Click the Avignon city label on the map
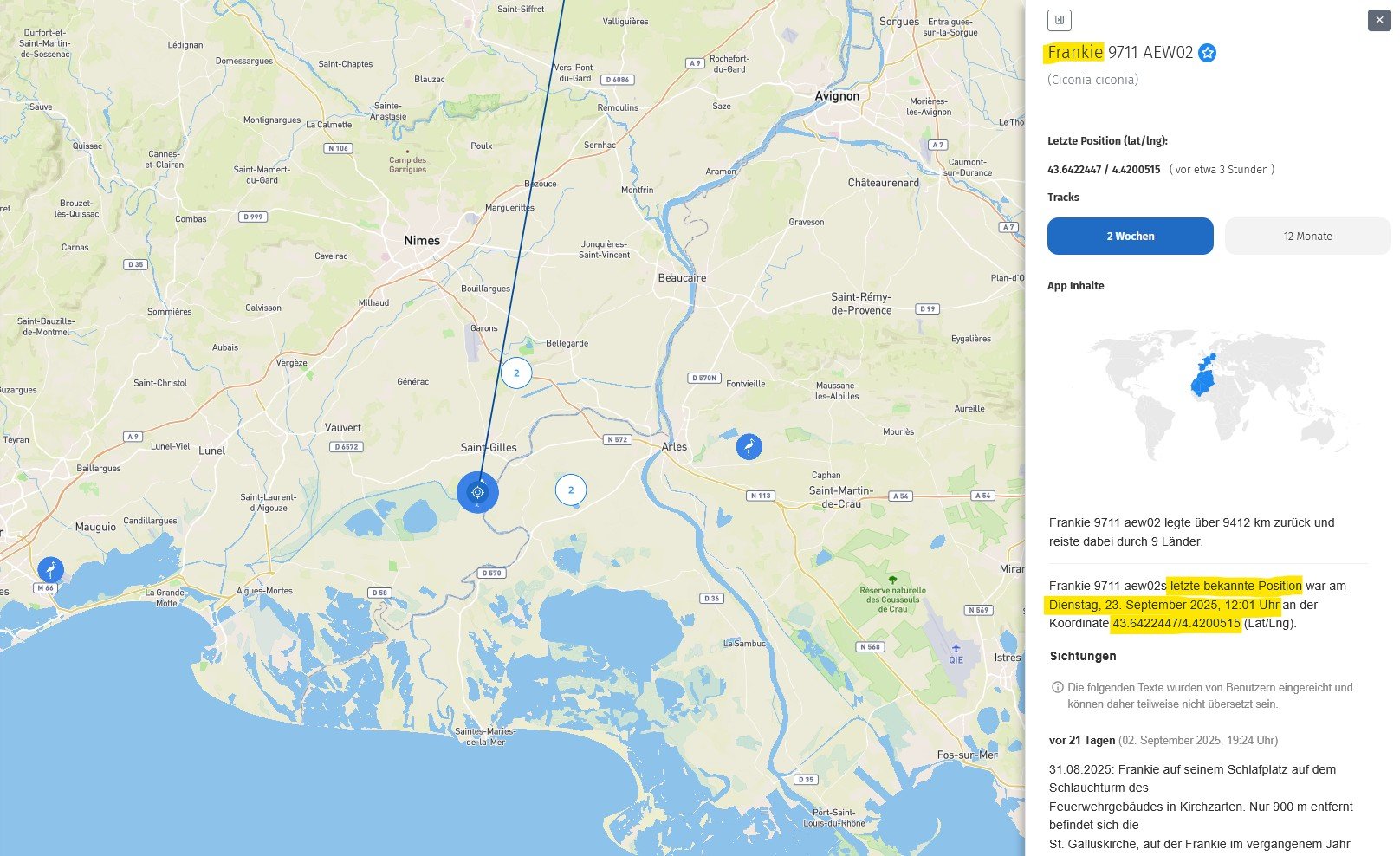Viewport: 1400px width, 856px height. click(x=837, y=96)
